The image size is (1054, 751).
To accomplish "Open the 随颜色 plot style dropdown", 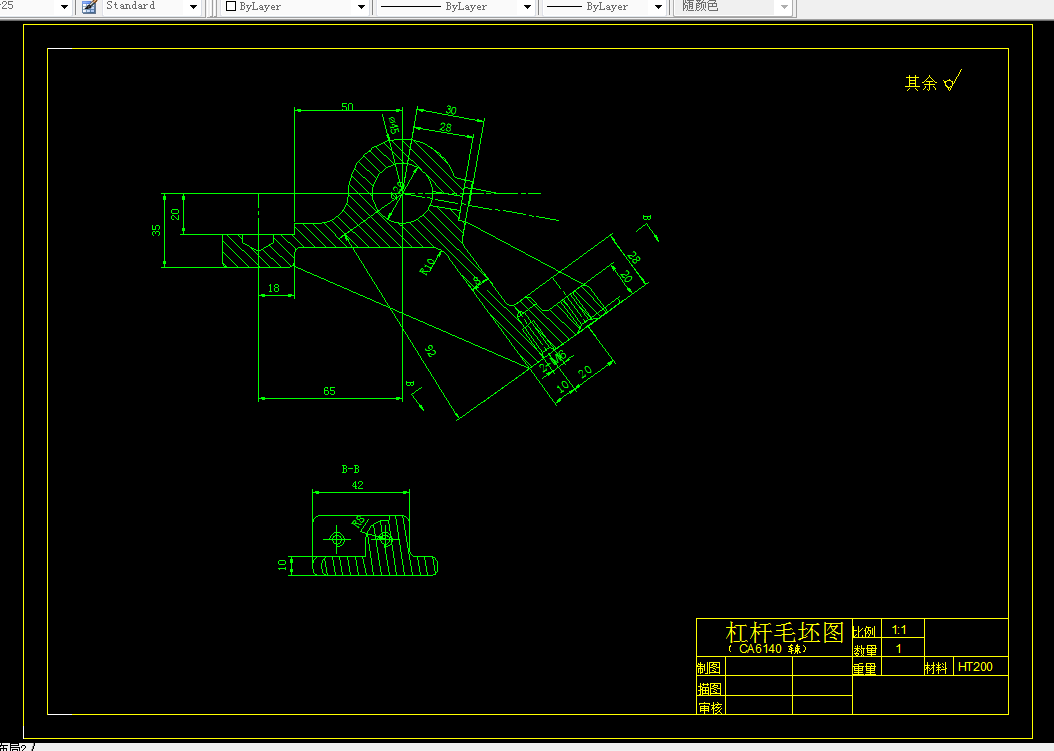I will [734, 7].
